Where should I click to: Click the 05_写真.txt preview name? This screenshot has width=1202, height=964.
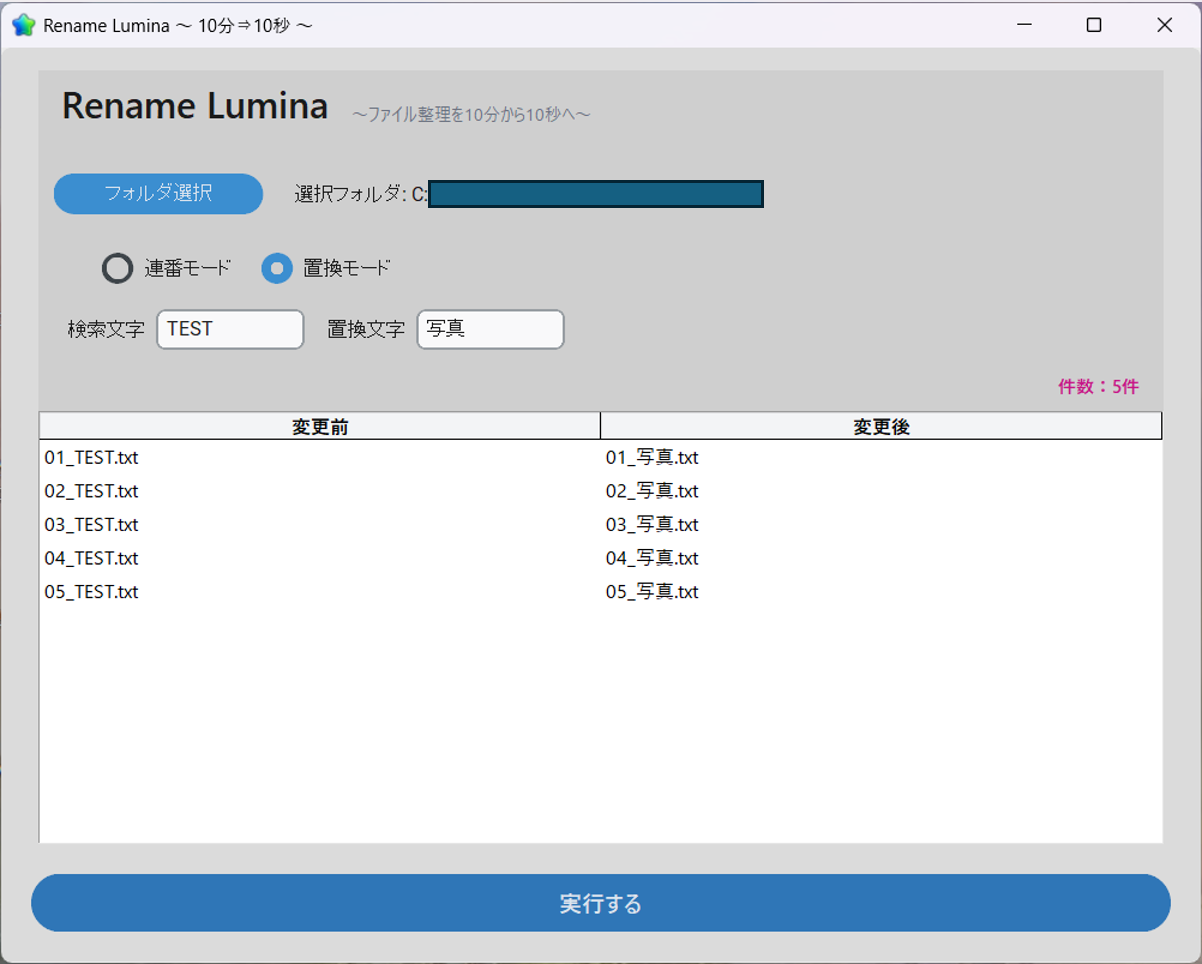(652, 592)
